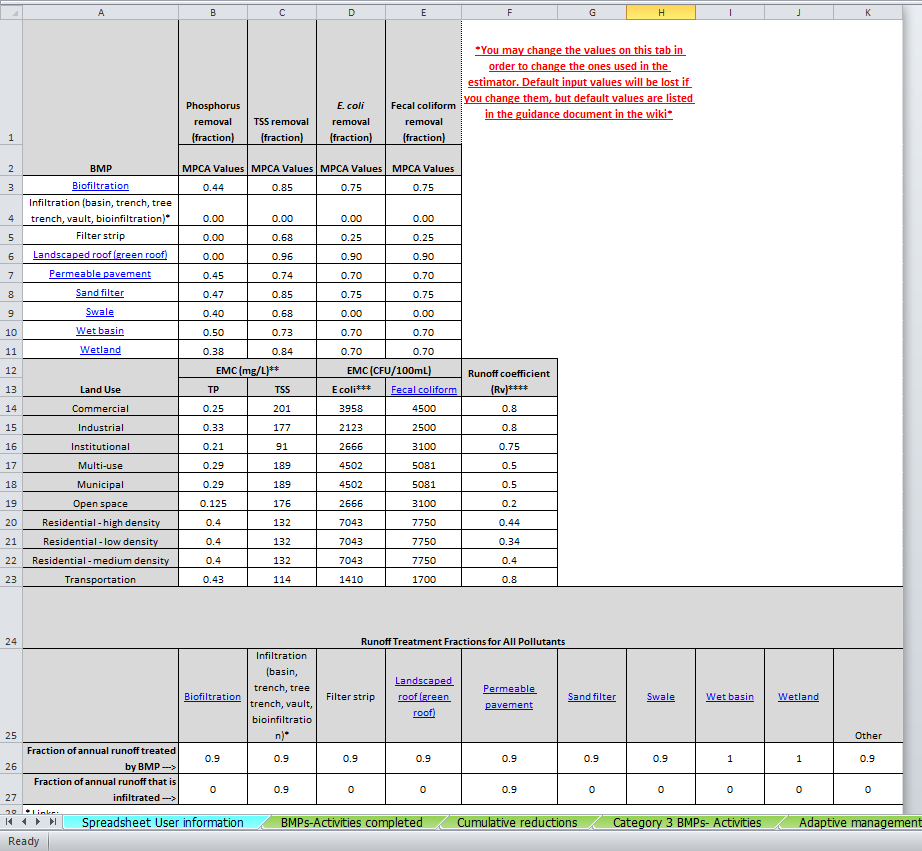The width and height of the screenshot is (922, 851).
Task: Select the row 14 header
Action: 10,409
